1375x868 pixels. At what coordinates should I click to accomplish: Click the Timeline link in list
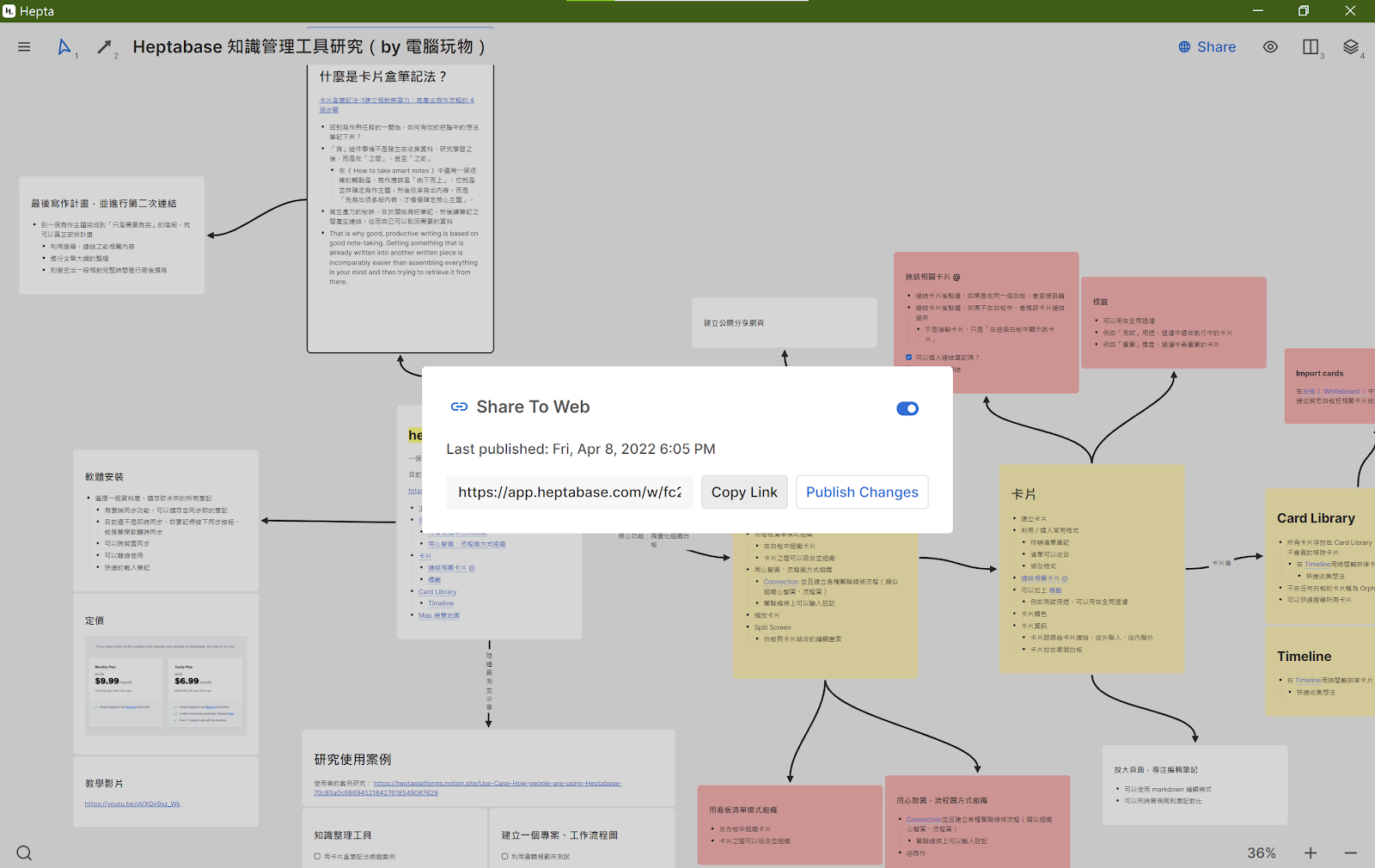(441, 603)
